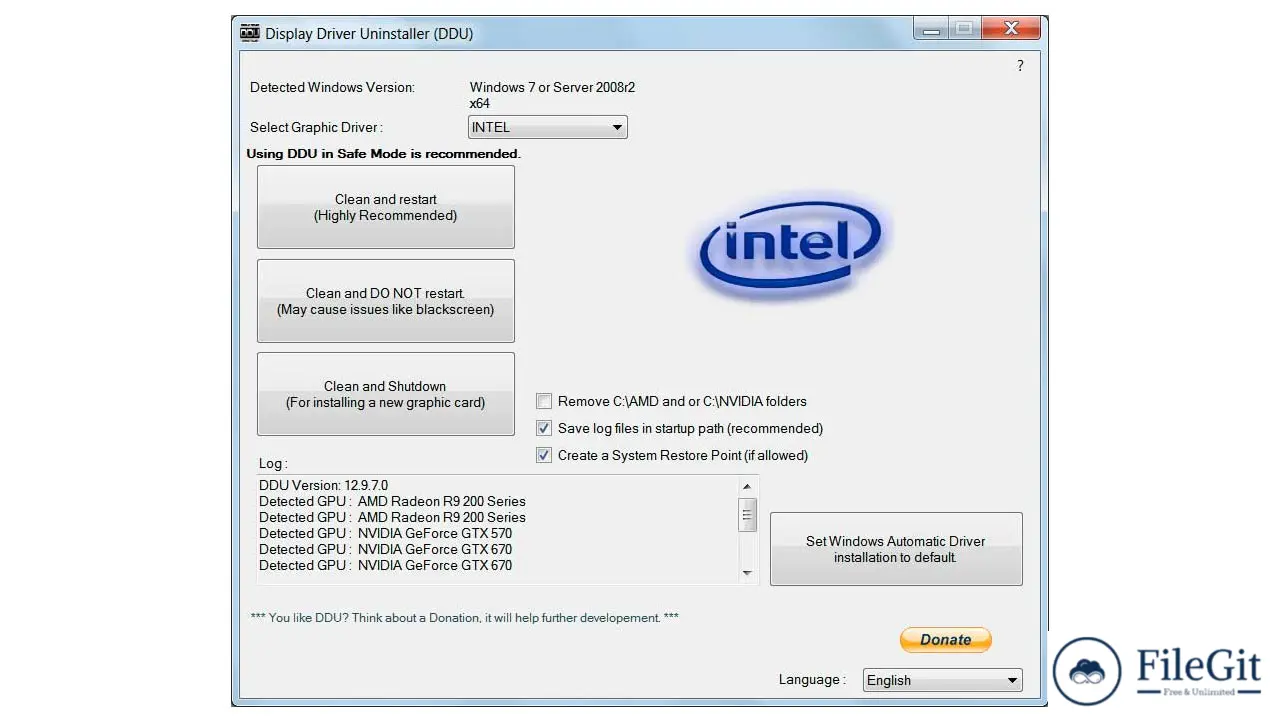The height and width of the screenshot is (720, 1280).
Task: Click Clean and Shutdown button
Action: tap(386, 394)
